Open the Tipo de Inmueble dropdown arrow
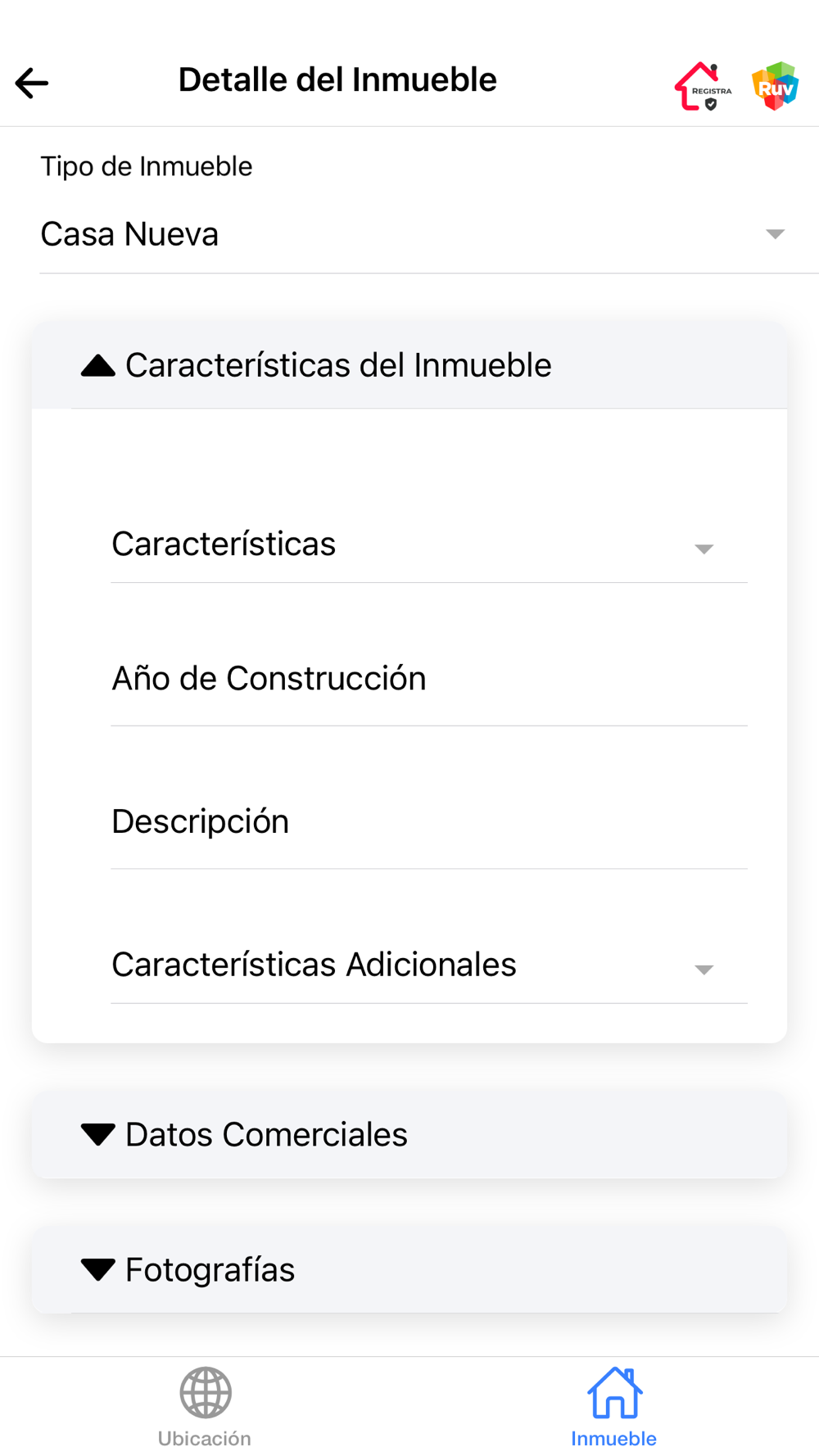This screenshot has width=819, height=1456. pyautogui.click(x=775, y=234)
